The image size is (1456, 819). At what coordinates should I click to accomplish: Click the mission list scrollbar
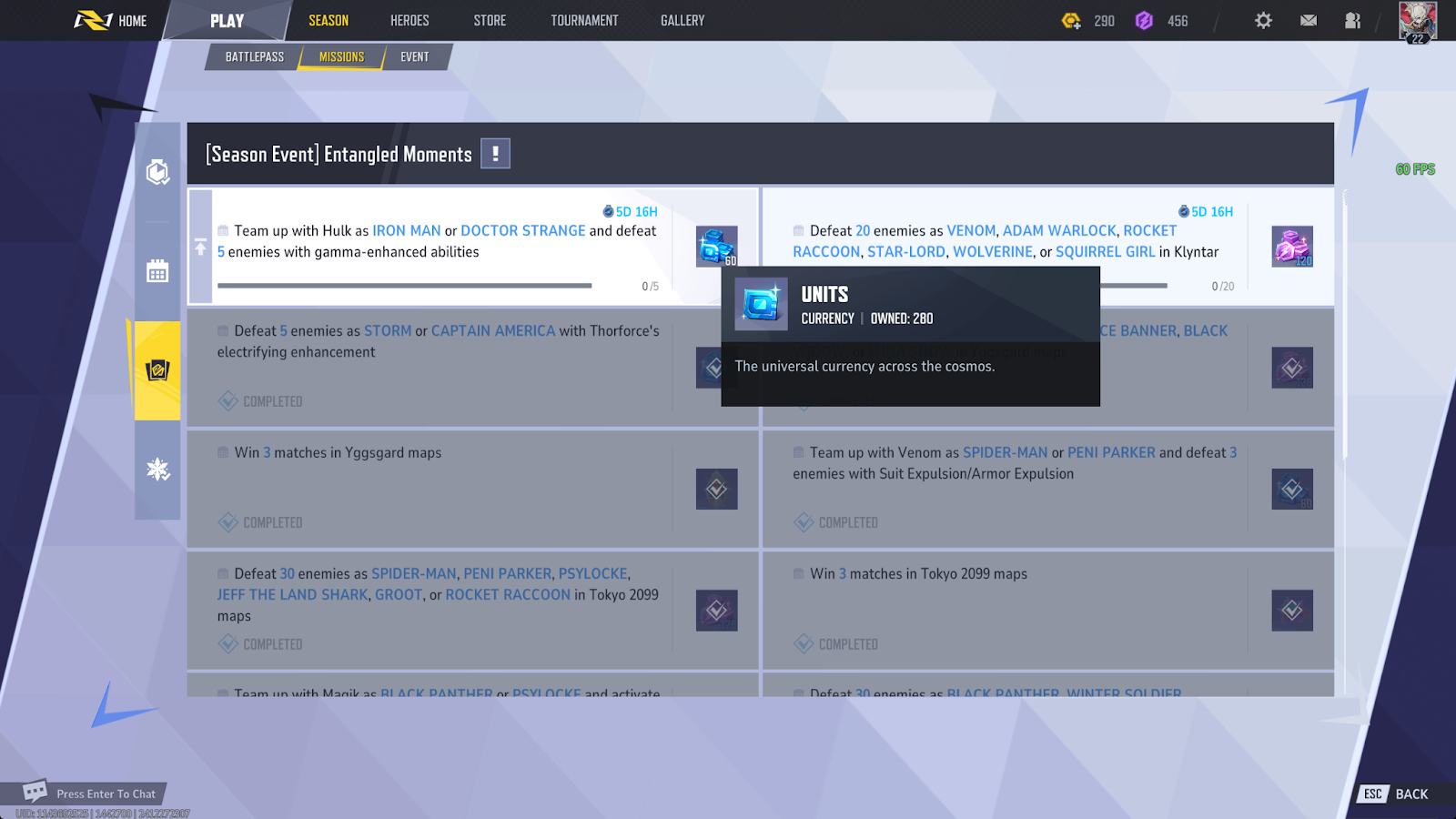pyautogui.click(x=1345, y=325)
